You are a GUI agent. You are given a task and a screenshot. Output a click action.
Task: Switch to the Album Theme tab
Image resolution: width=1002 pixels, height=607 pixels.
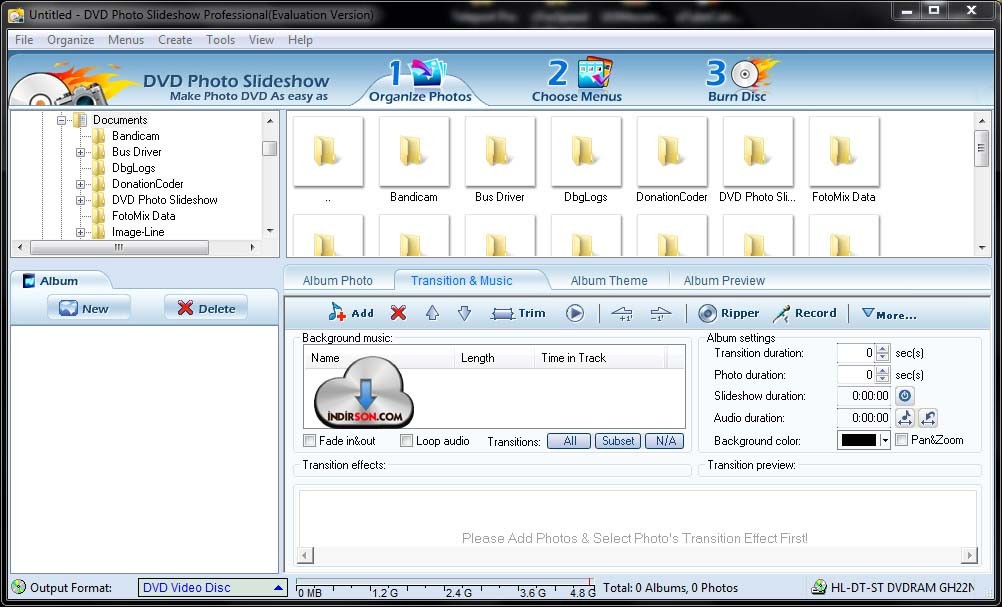click(609, 280)
